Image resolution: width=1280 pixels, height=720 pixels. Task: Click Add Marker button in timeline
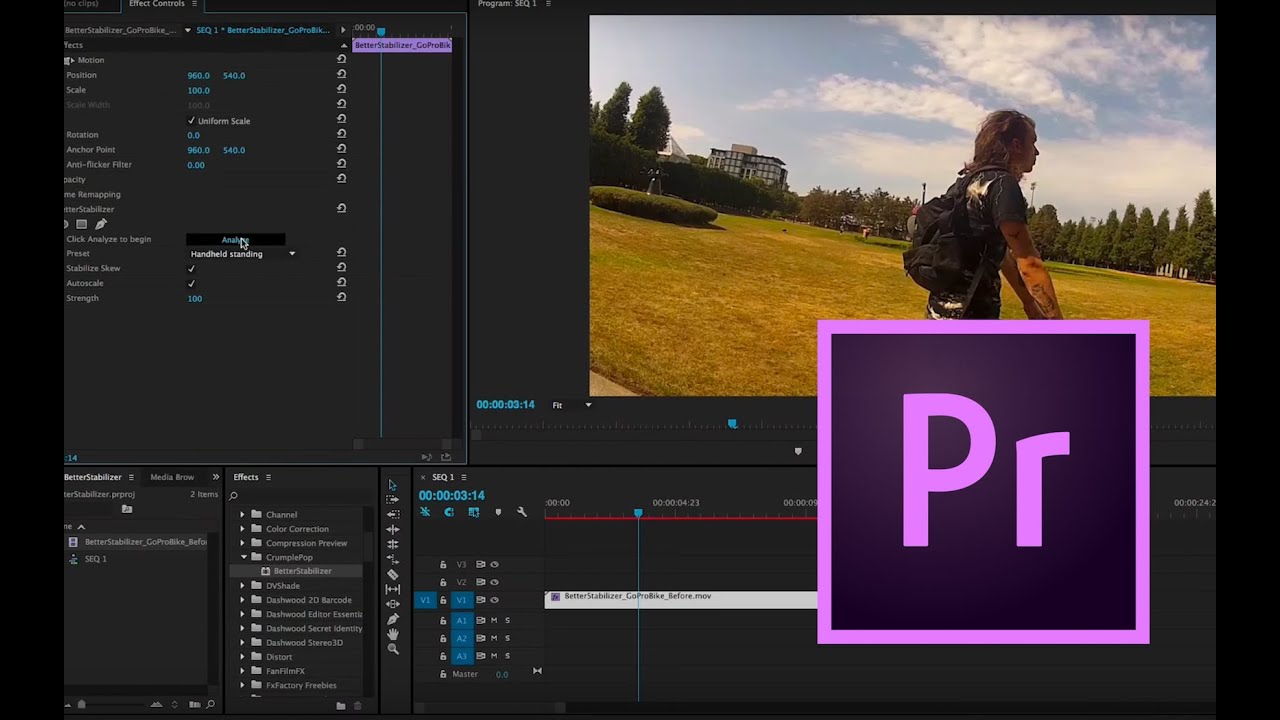498,512
